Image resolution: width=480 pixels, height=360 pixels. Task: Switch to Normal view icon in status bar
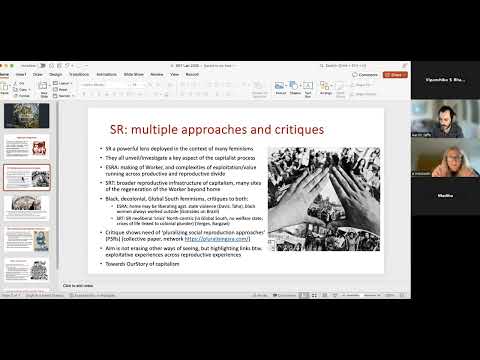coord(303,295)
